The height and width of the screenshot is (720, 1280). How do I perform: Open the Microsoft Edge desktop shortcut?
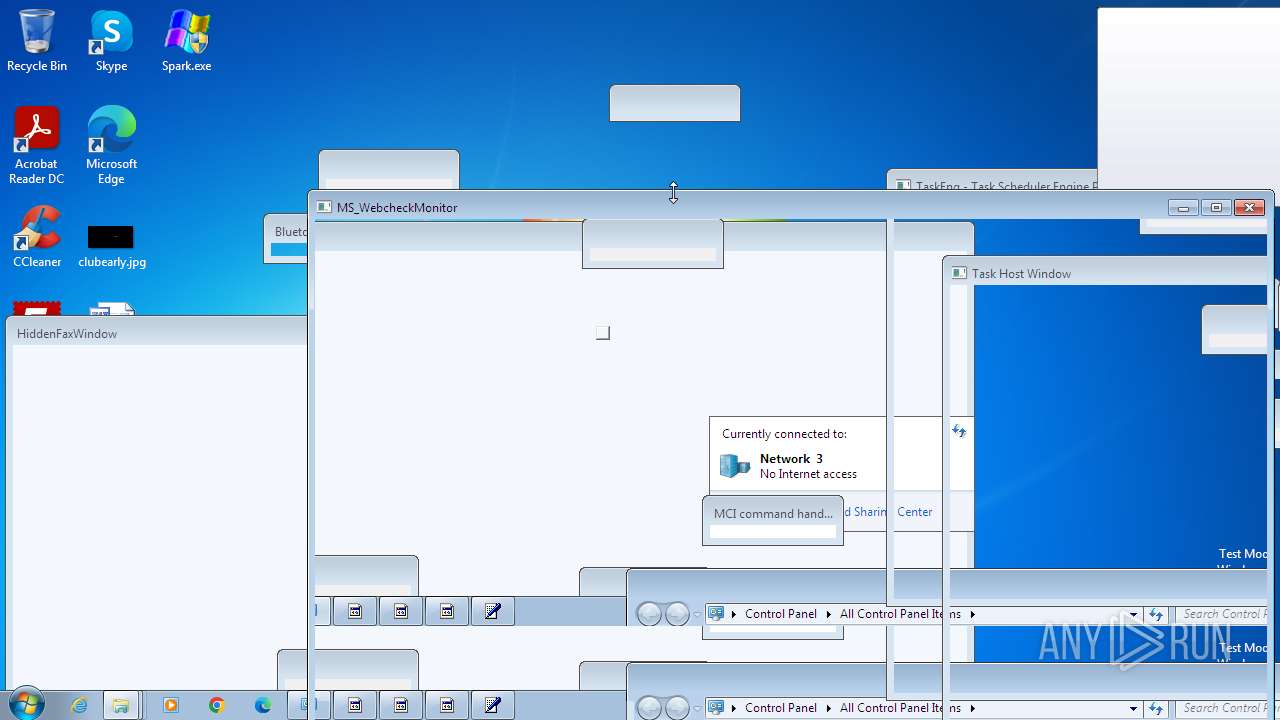tap(111, 146)
